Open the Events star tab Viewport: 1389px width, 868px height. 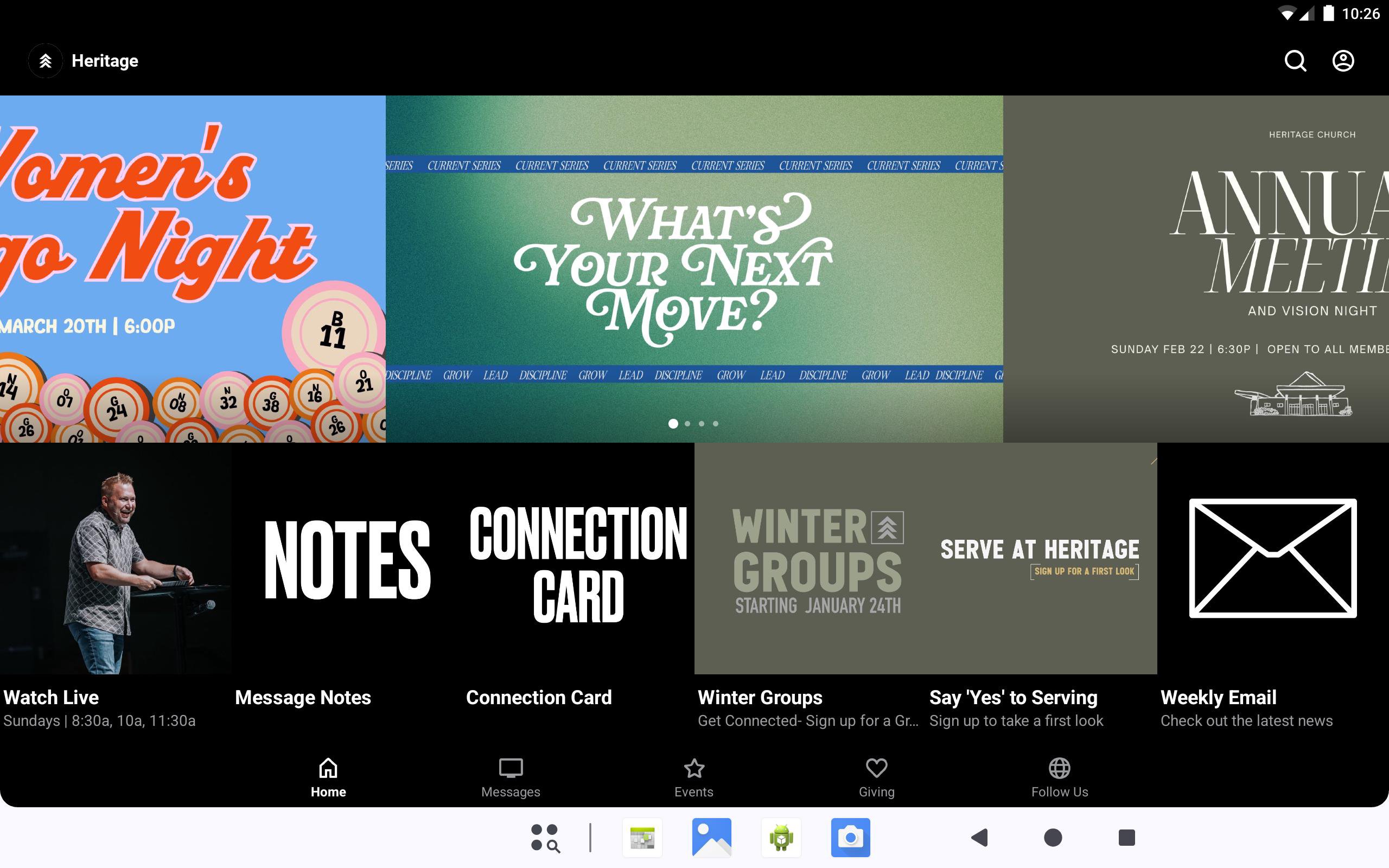(x=693, y=778)
